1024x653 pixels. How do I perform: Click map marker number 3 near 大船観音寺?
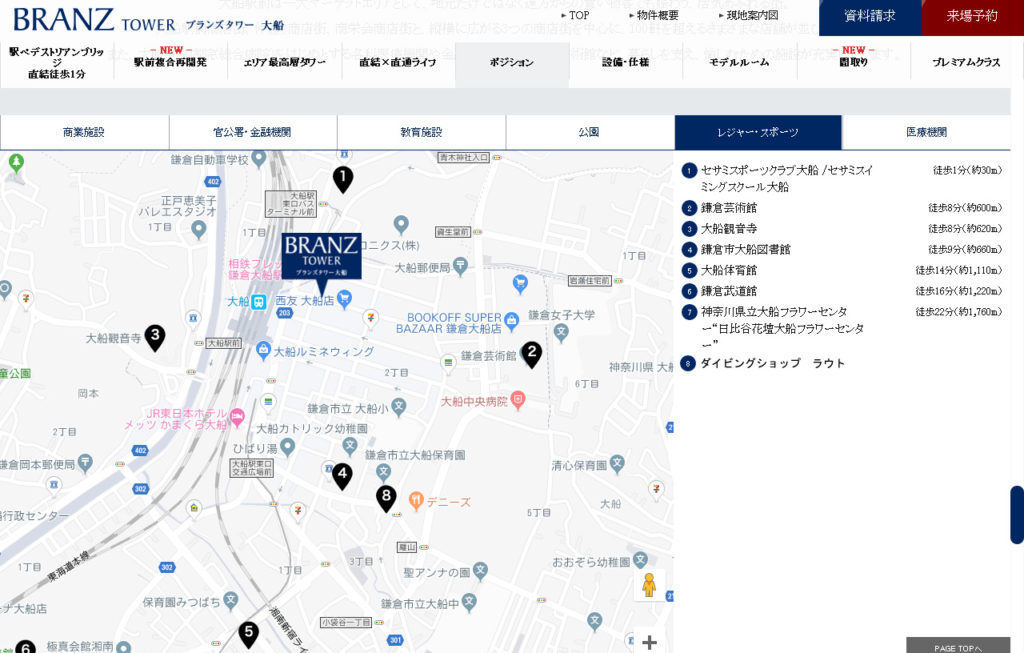pyautogui.click(x=155, y=338)
